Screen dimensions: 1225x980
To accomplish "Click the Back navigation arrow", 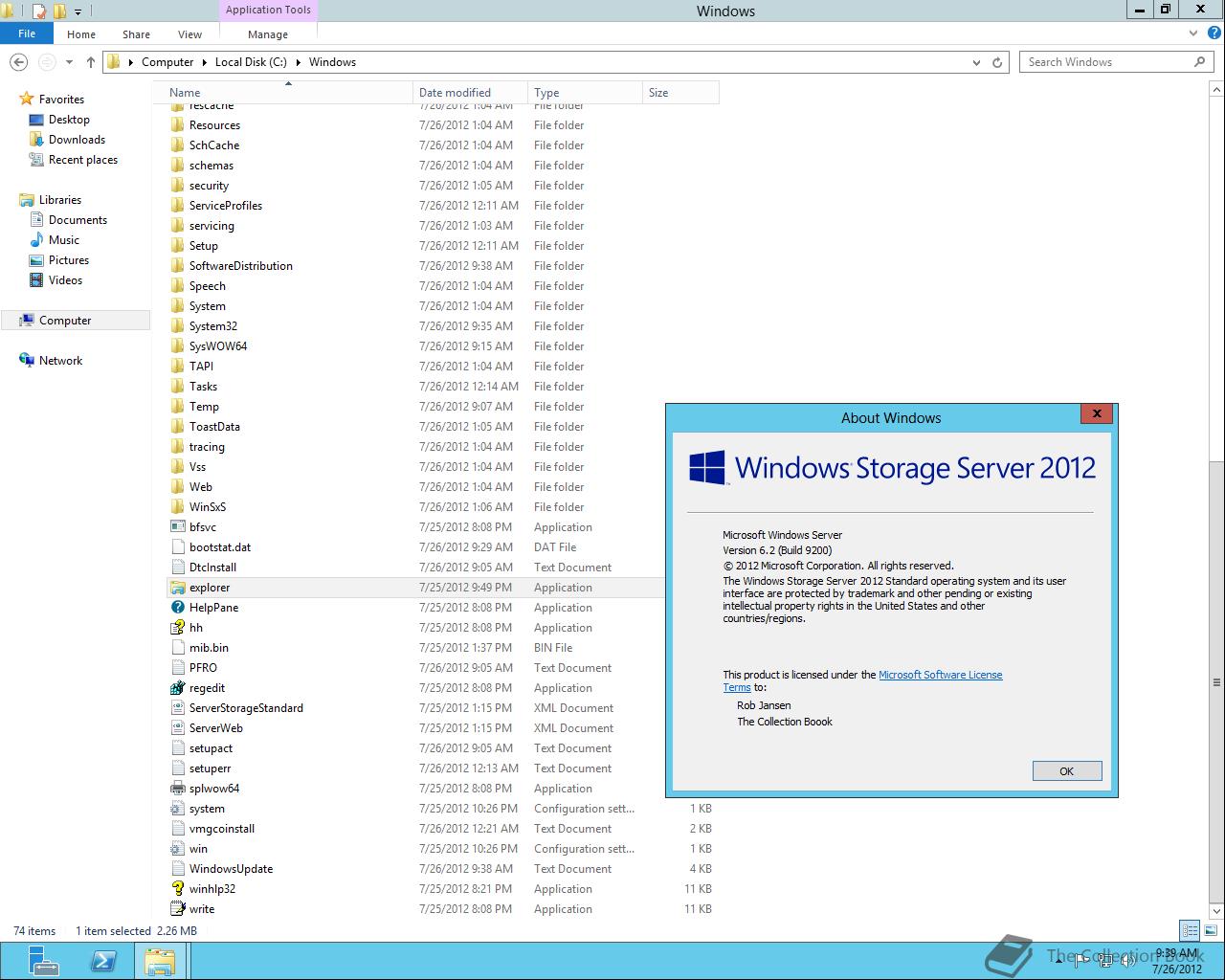I will 18,62.
